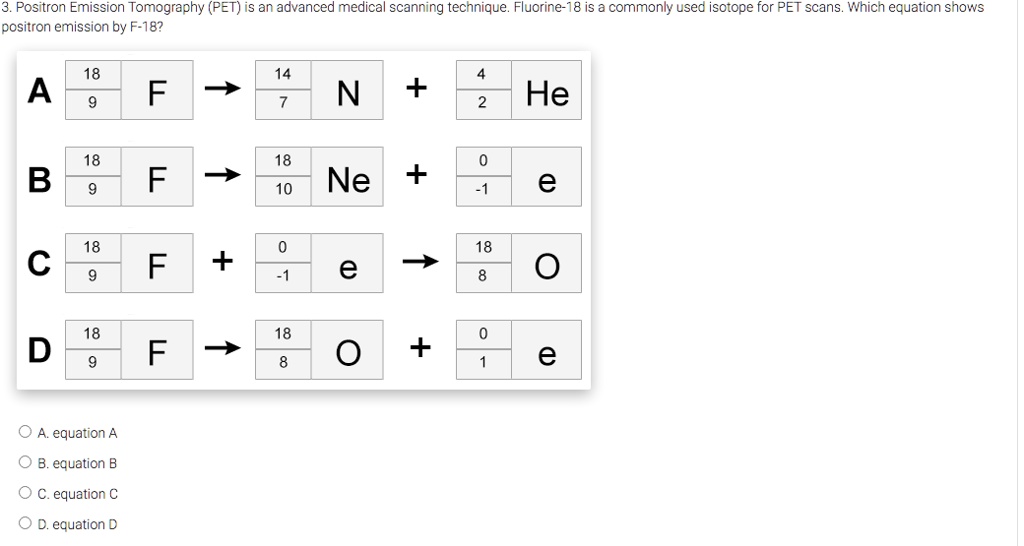The height and width of the screenshot is (546, 1024).
Task: Click the Ne symbol box in equation B
Action: click(347, 177)
